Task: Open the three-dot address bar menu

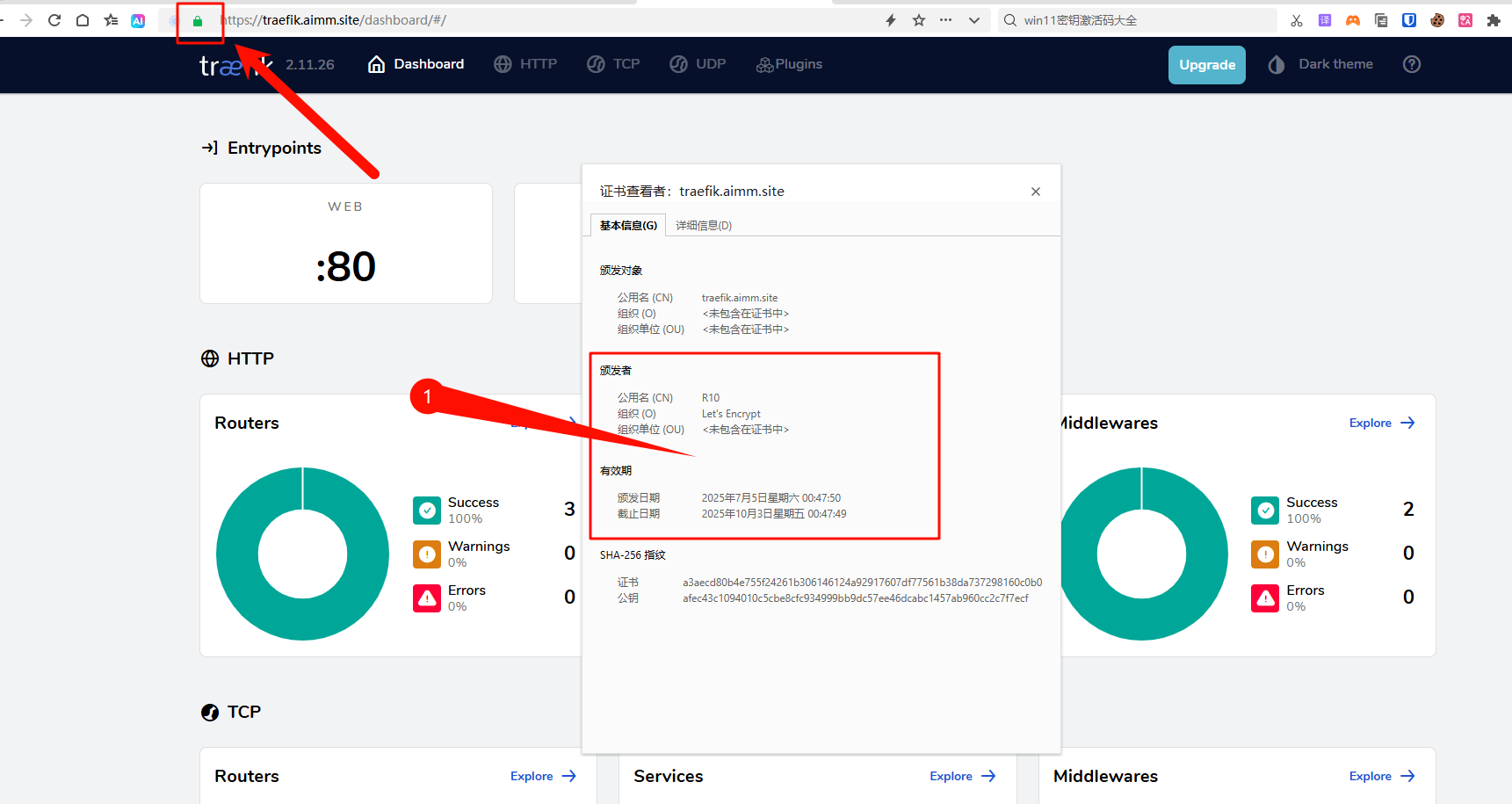Action: pos(945,20)
